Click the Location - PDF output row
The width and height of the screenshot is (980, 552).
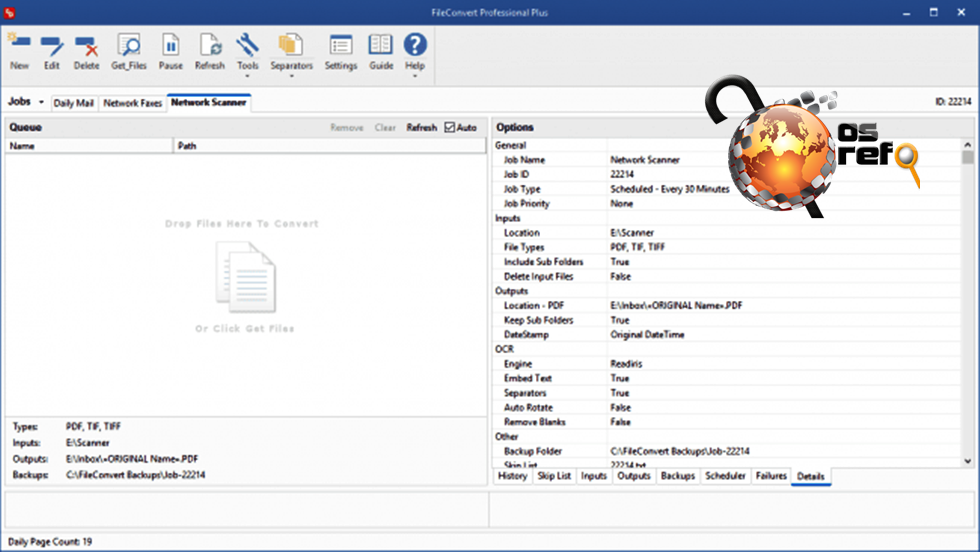click(727, 306)
